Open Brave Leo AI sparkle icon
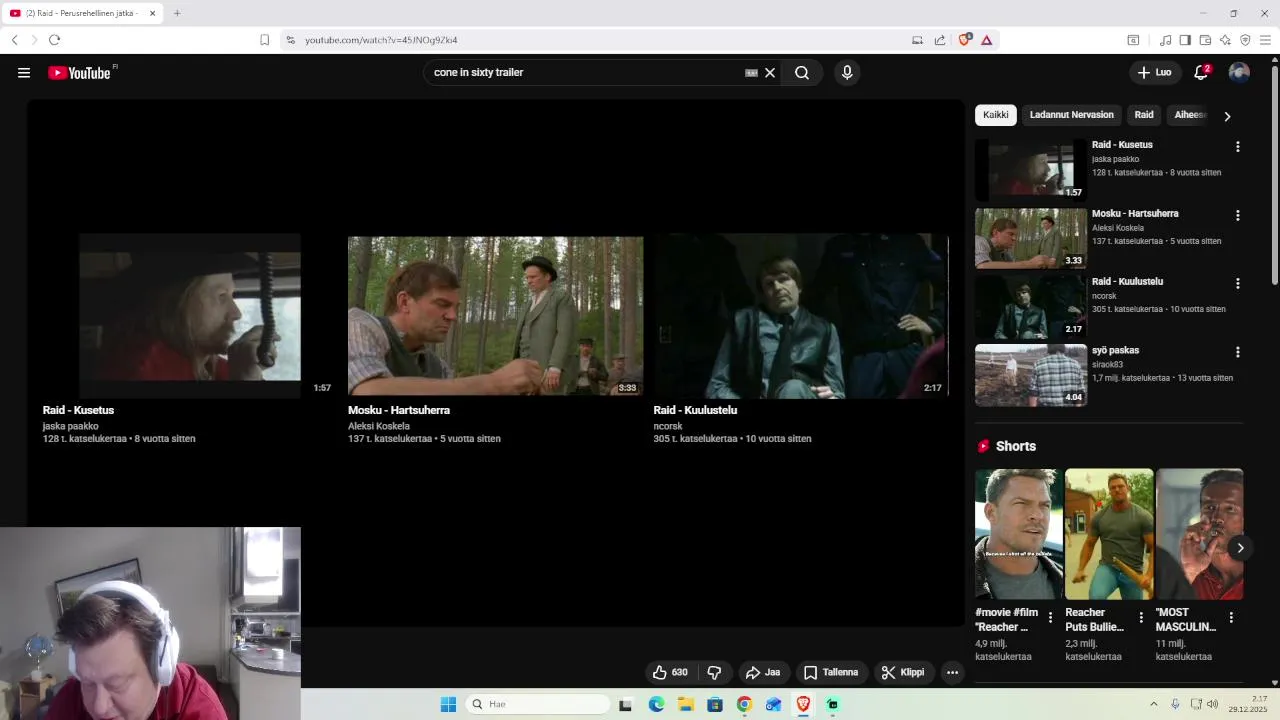 click(x=1225, y=40)
